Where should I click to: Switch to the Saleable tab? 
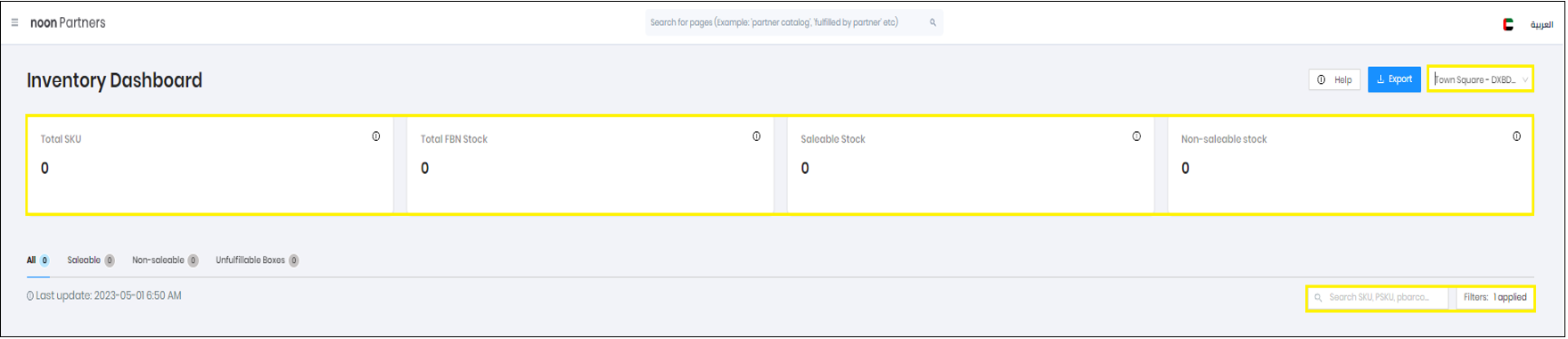coord(91,260)
